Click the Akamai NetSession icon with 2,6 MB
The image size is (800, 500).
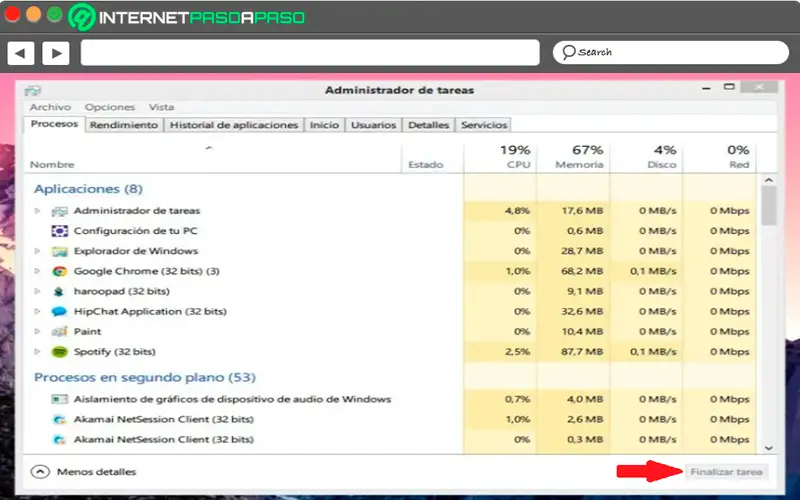coord(60,420)
